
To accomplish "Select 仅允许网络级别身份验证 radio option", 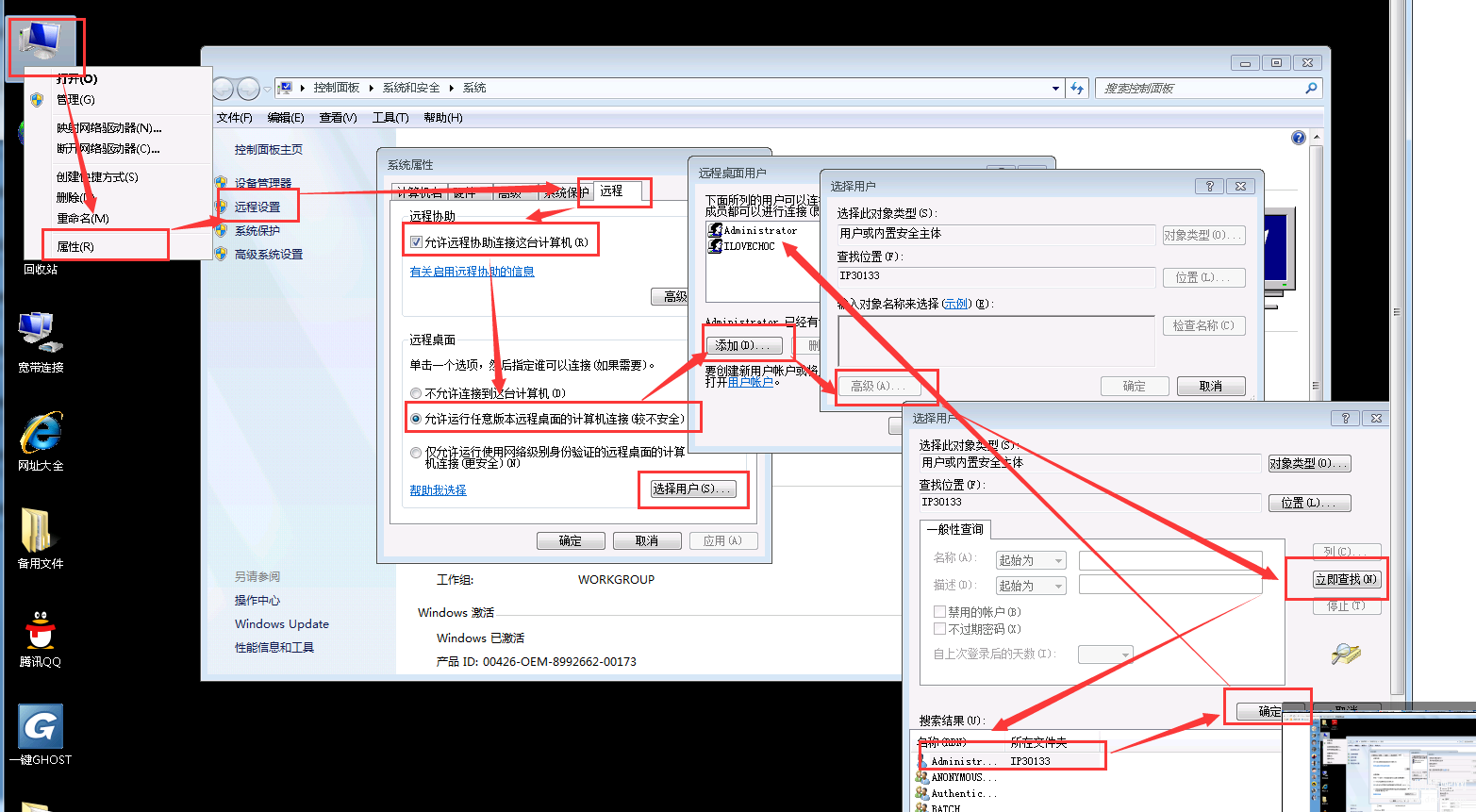I will (x=416, y=453).
